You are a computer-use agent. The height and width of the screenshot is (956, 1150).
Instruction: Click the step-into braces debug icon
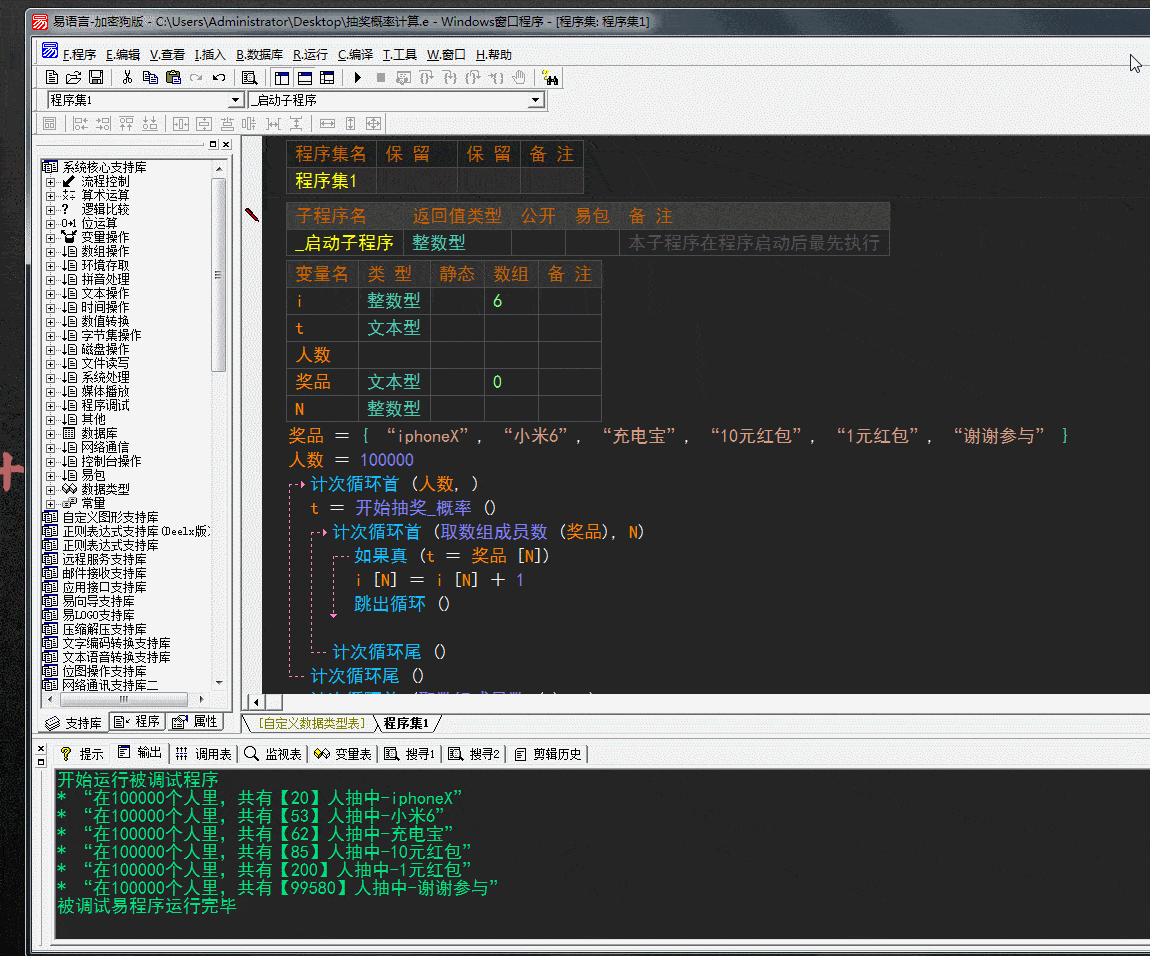coord(450,77)
